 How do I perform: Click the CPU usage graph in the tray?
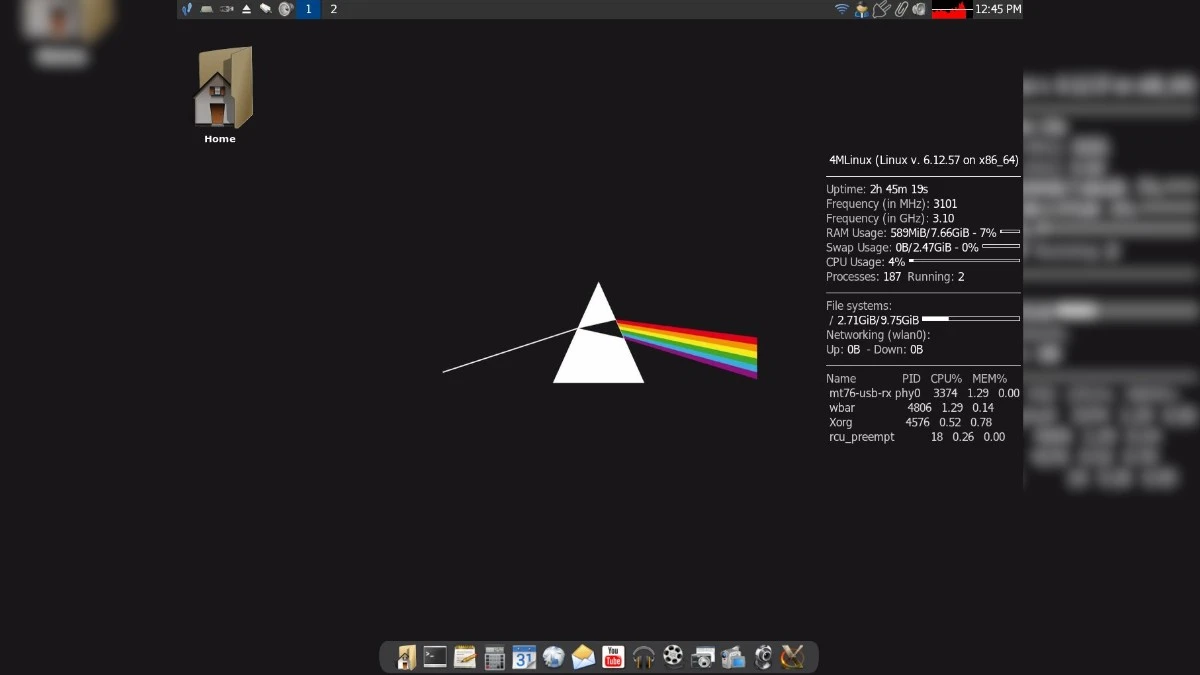(x=949, y=9)
